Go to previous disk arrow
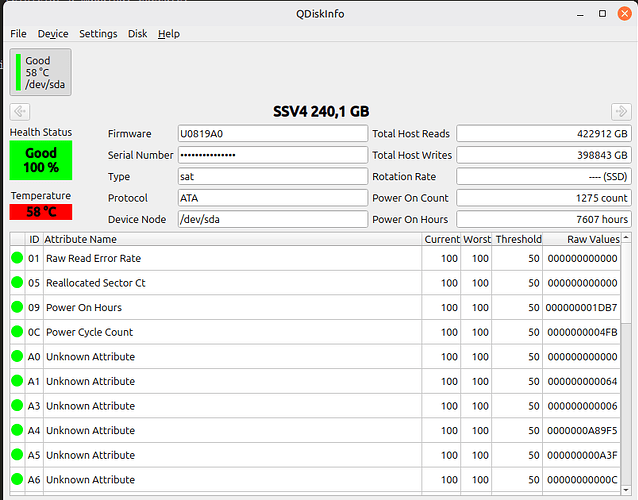The height and width of the screenshot is (500, 638). click(x=20, y=111)
